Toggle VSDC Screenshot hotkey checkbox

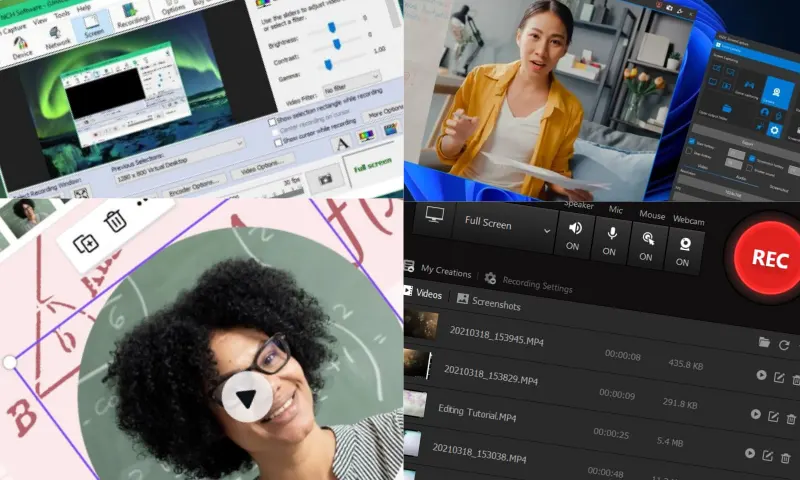(752, 159)
